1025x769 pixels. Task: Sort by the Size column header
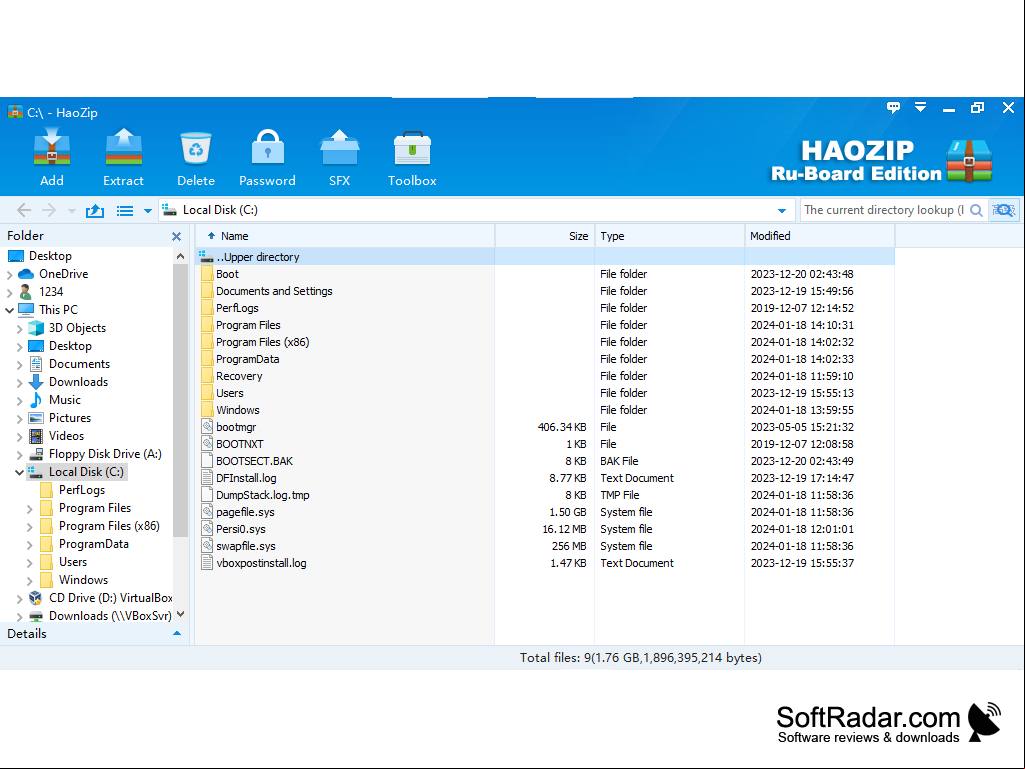point(545,236)
